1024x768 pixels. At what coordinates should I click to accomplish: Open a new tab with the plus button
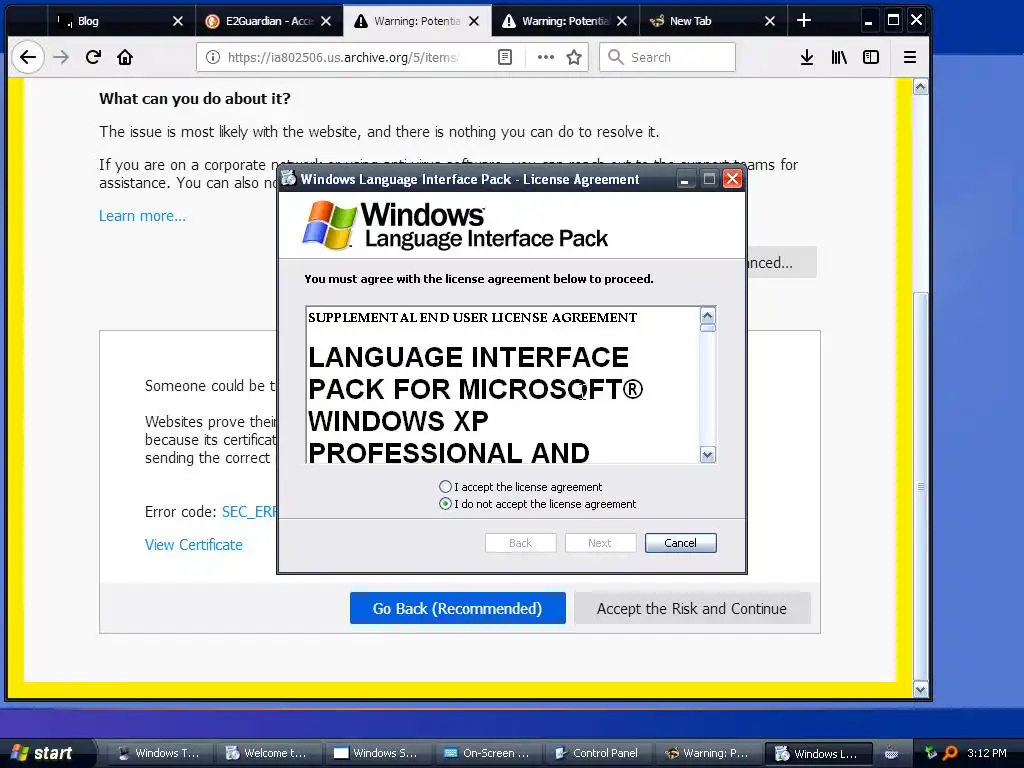click(x=804, y=21)
